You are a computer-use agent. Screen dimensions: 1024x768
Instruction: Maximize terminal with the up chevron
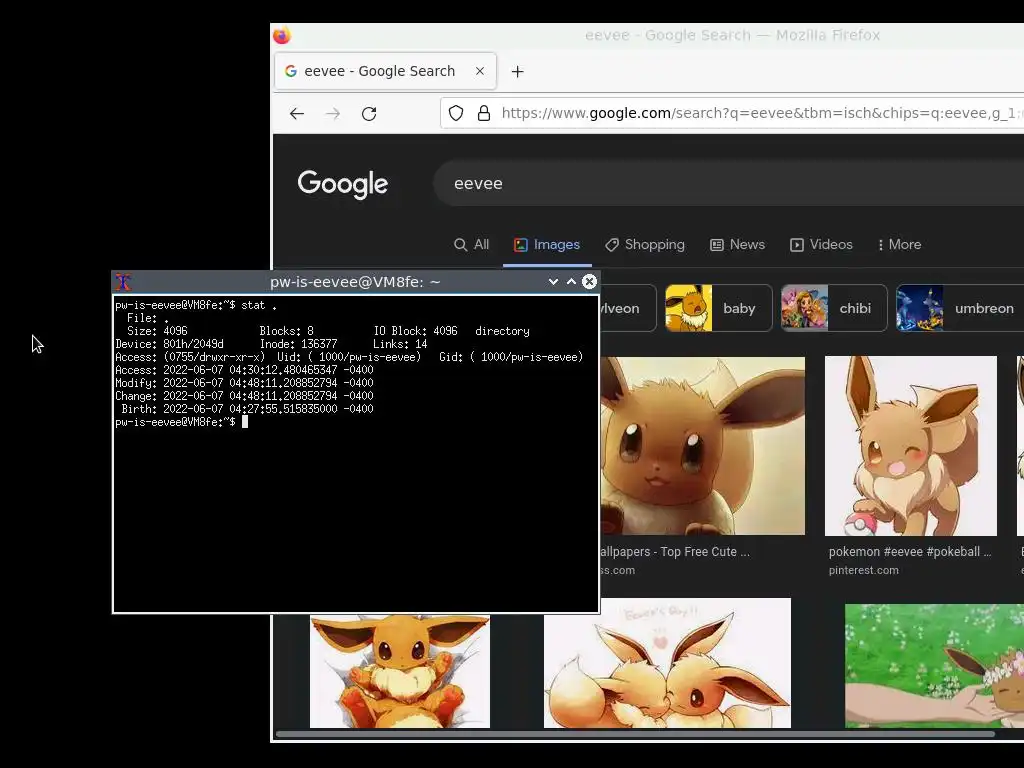[571, 281]
